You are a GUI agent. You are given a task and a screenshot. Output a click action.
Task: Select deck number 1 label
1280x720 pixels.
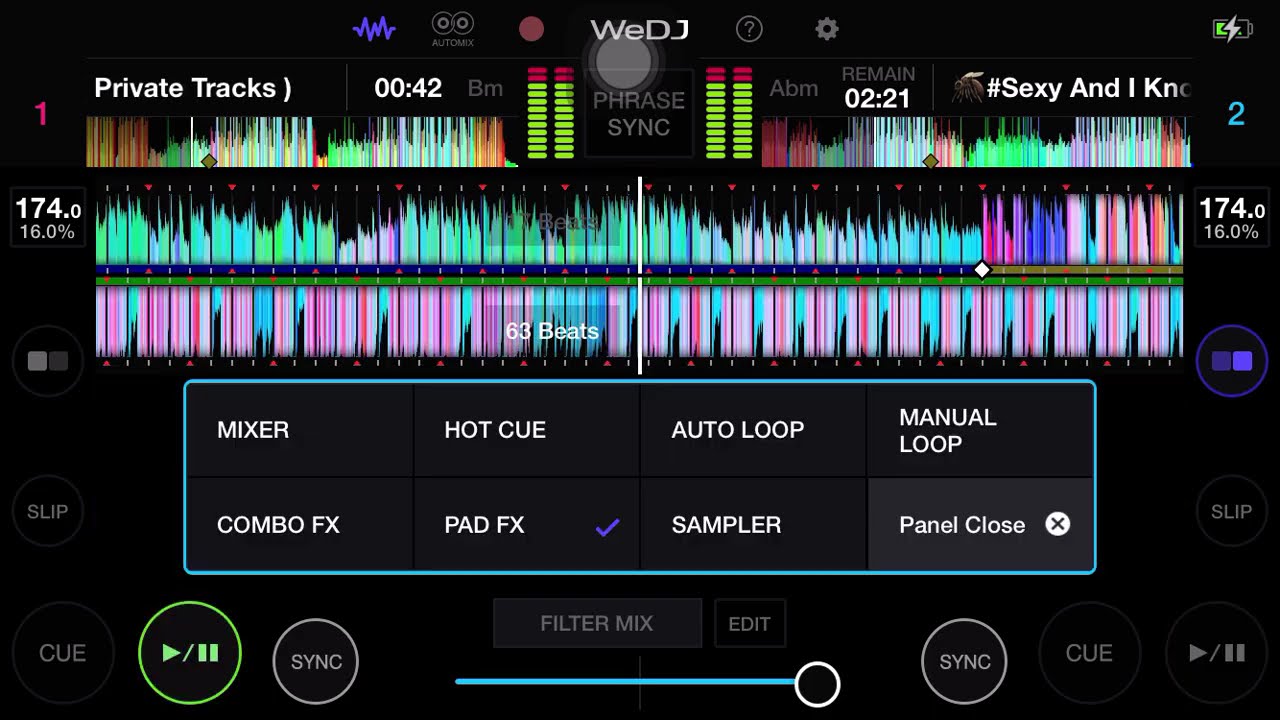(x=41, y=114)
